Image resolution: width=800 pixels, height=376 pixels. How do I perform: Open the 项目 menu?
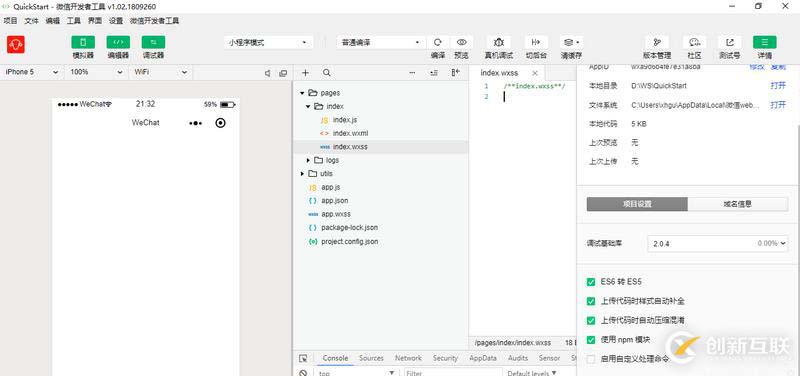[x=10, y=21]
